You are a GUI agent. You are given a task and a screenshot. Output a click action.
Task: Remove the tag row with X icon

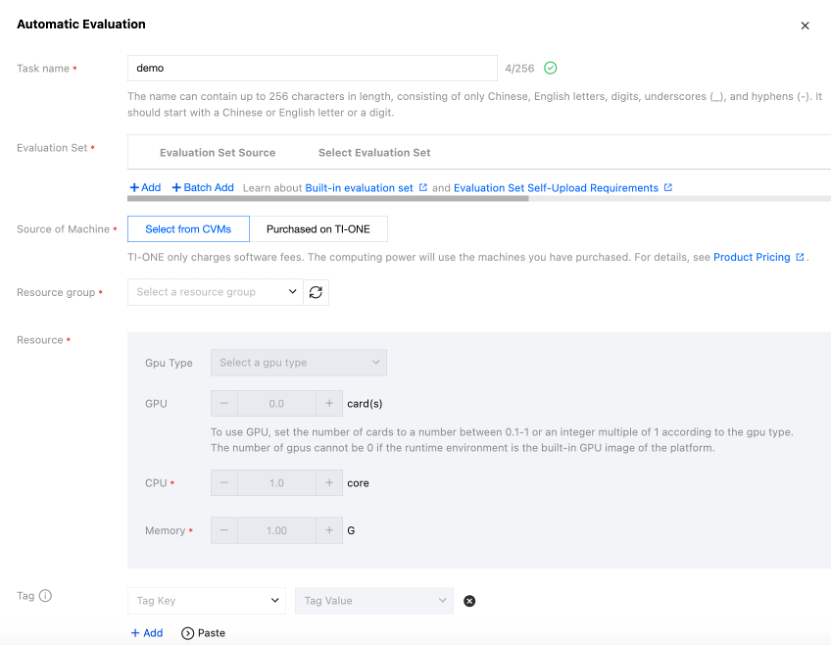point(470,601)
